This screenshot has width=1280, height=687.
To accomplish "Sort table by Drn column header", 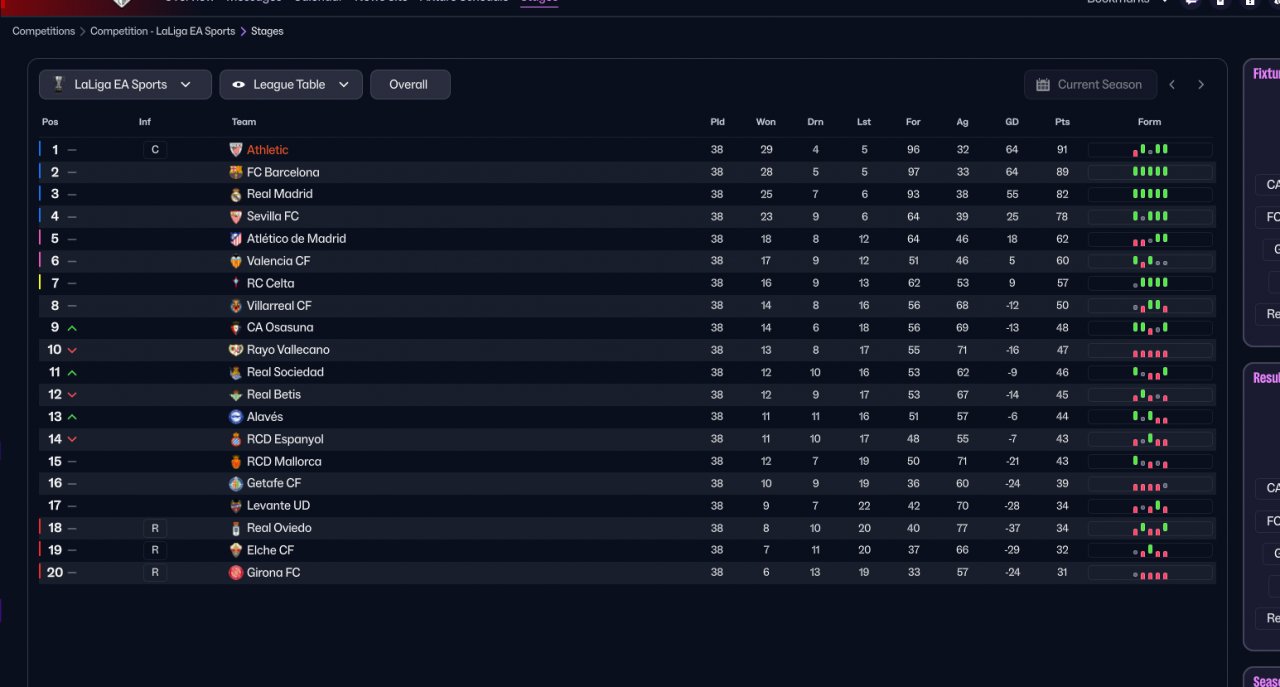I will pyautogui.click(x=815, y=122).
